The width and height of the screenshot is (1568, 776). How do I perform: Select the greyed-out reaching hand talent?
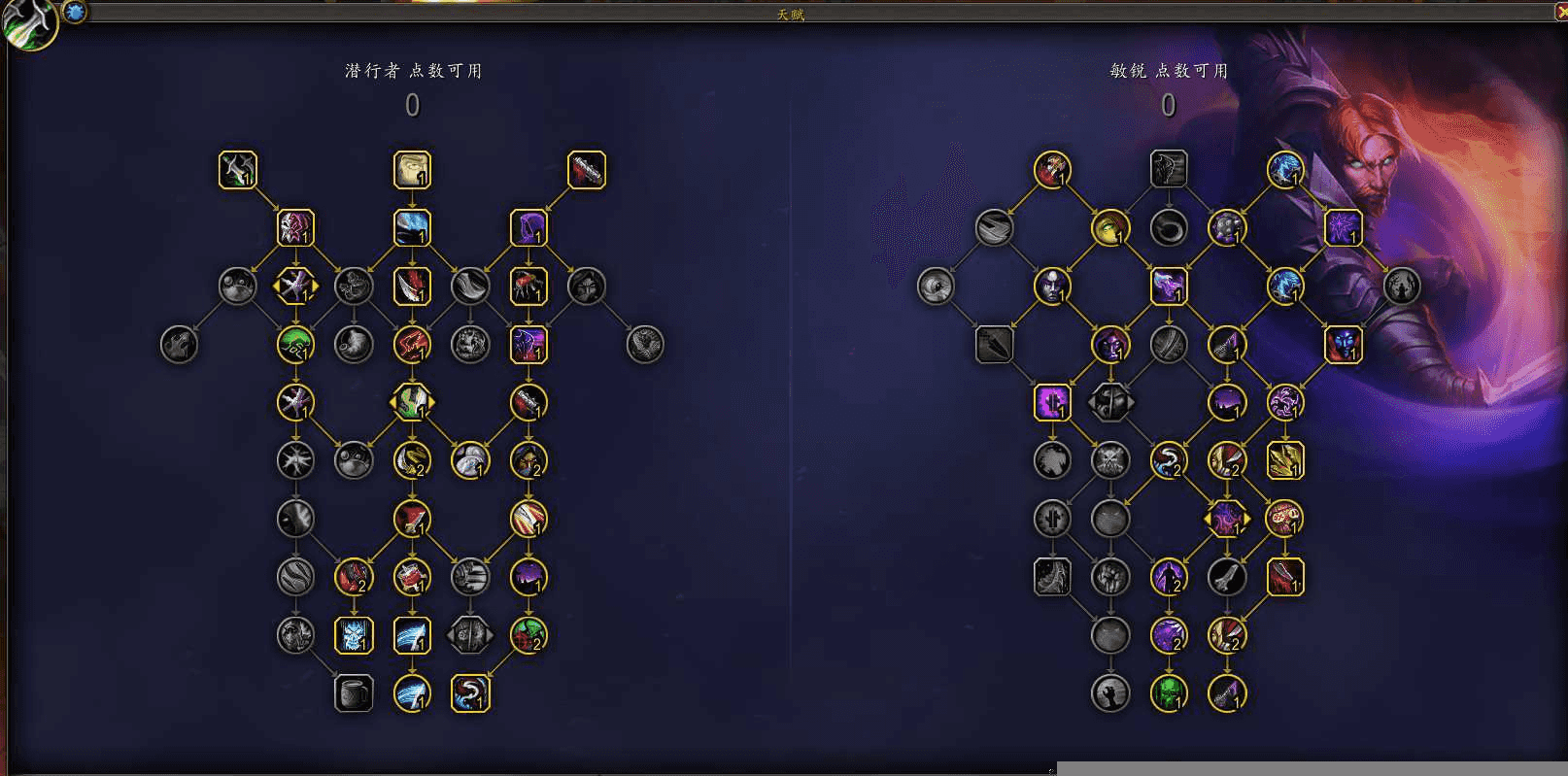click(x=1110, y=694)
